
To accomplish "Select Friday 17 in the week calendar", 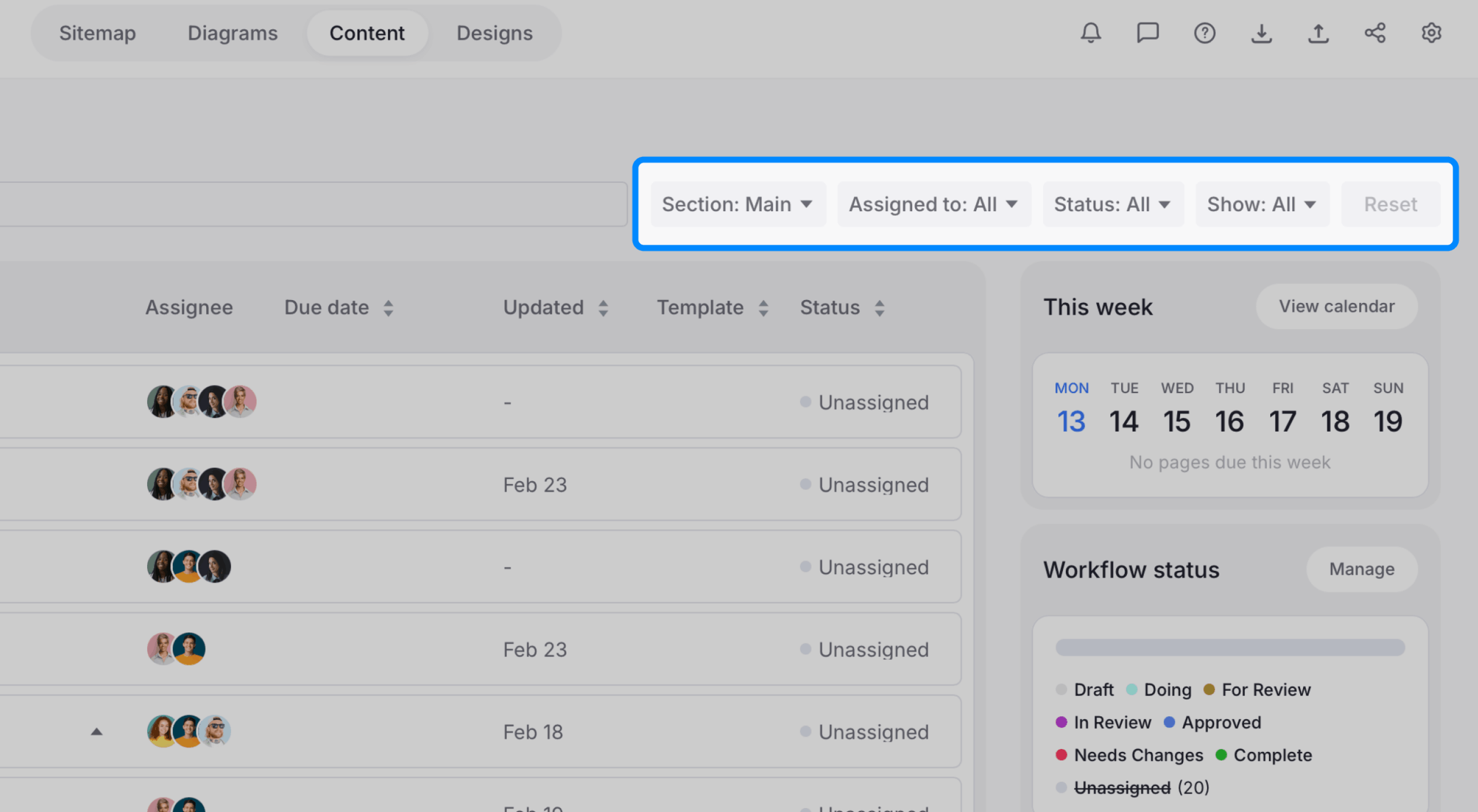I will [x=1283, y=409].
